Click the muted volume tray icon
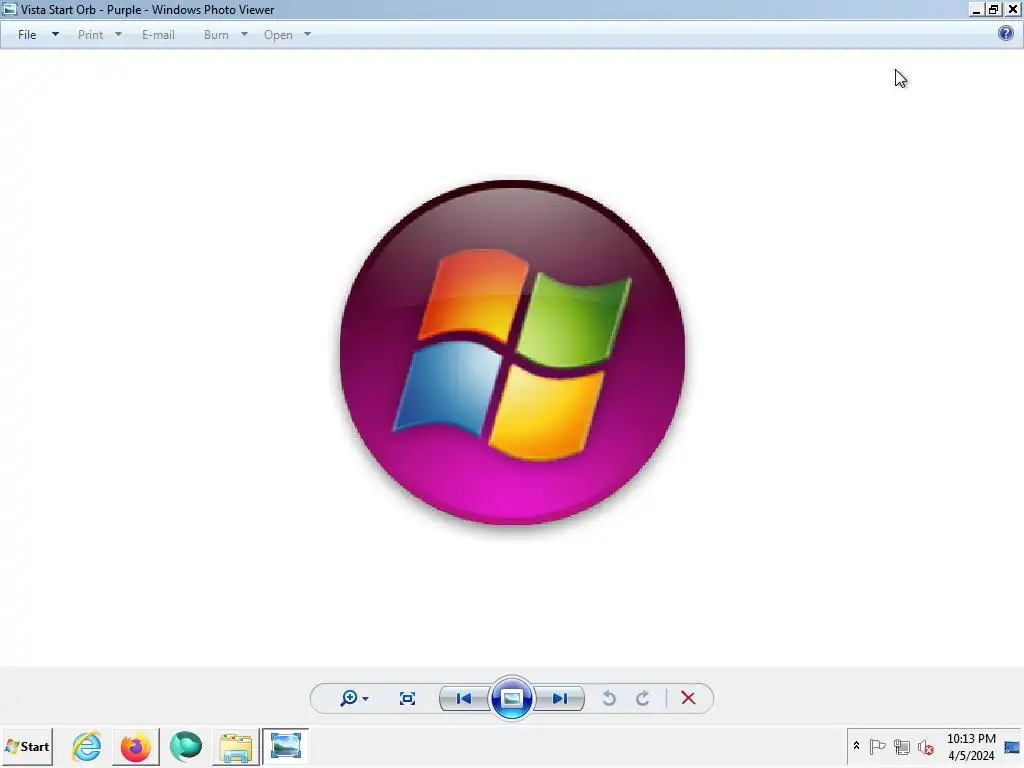This screenshot has width=1024, height=768. coord(925,747)
